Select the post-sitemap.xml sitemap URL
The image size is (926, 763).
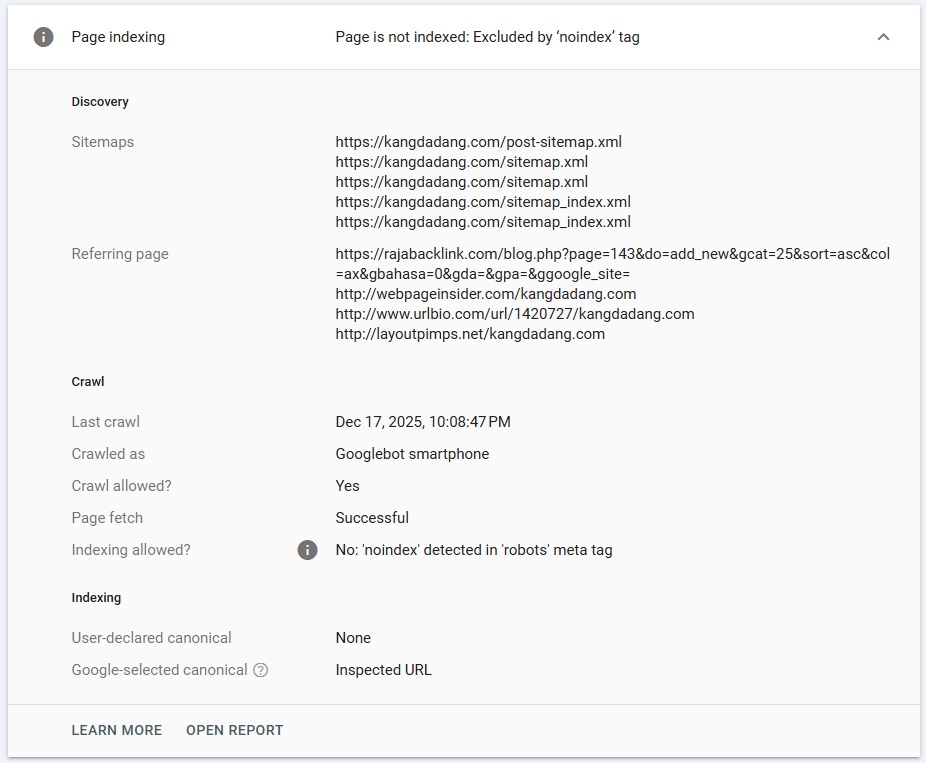point(478,142)
